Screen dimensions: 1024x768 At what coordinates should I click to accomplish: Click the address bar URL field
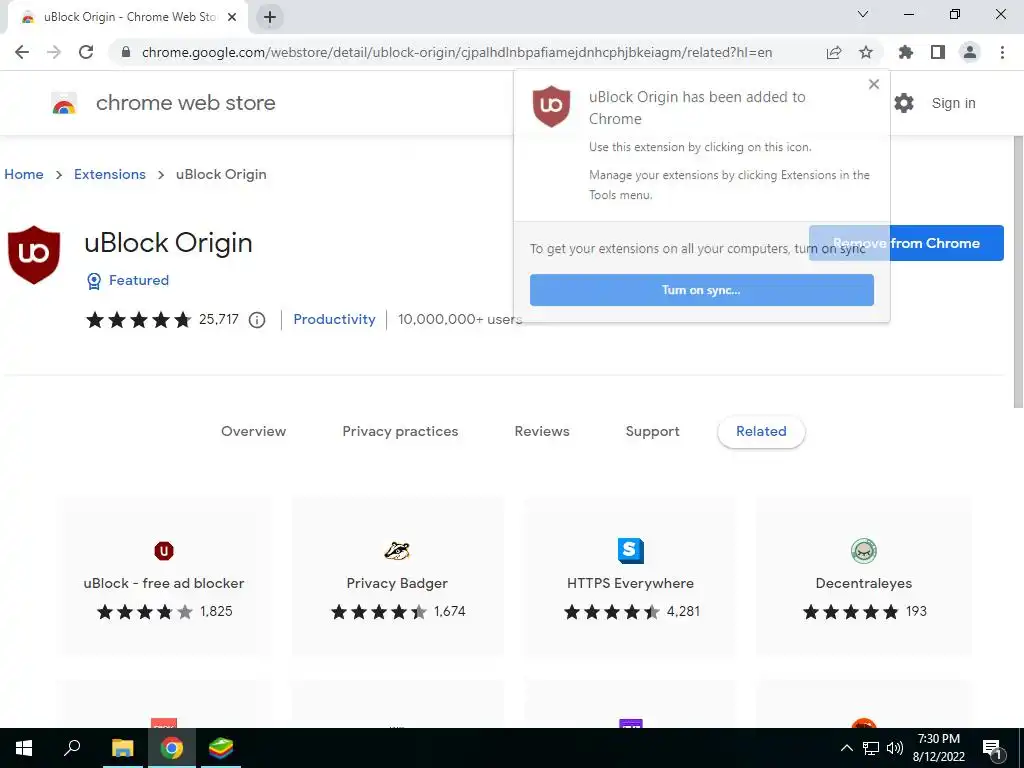457,52
